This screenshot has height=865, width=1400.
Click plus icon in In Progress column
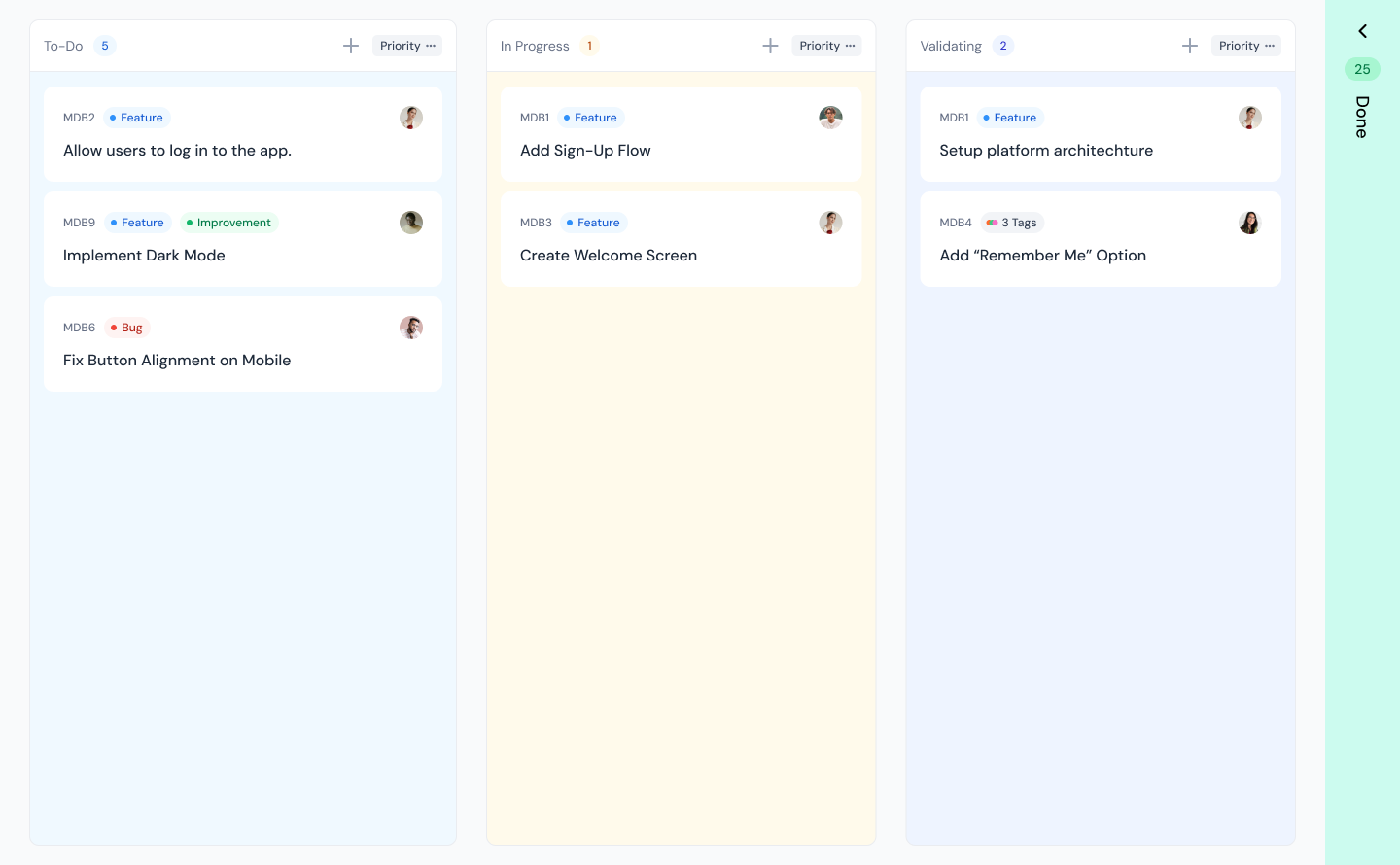[770, 46]
